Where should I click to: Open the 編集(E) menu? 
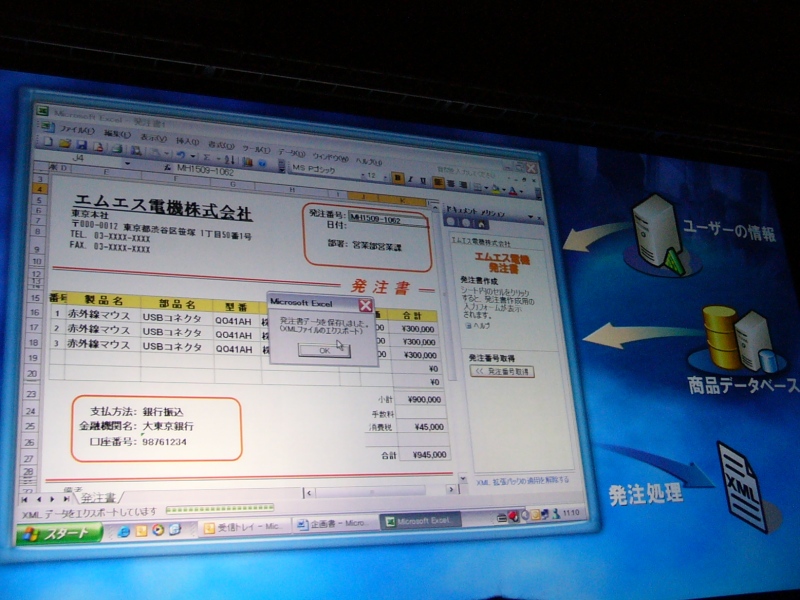point(117,134)
